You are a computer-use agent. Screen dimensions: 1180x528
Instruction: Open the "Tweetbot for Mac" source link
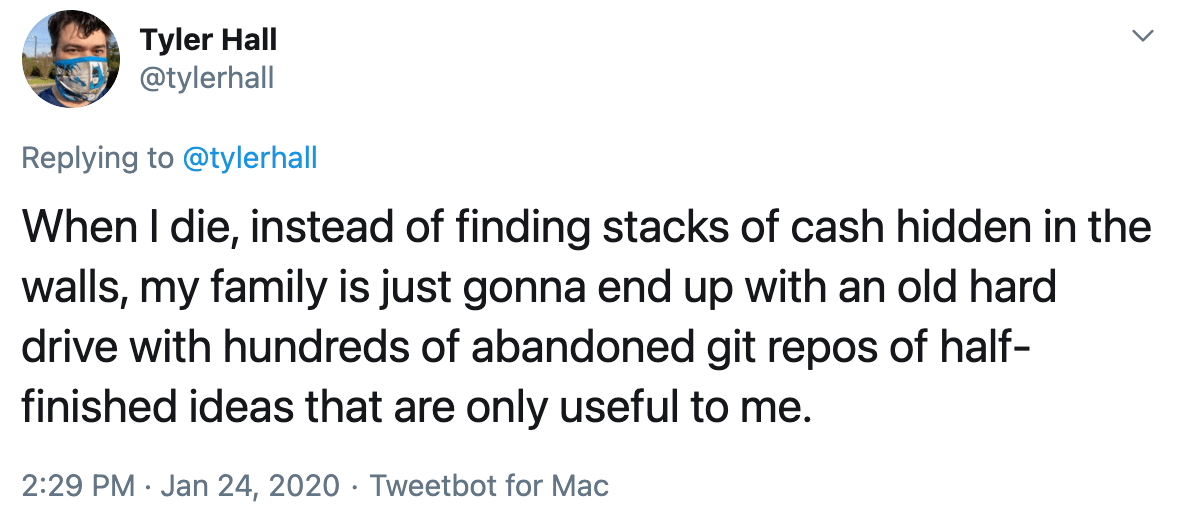pyautogui.click(x=489, y=487)
